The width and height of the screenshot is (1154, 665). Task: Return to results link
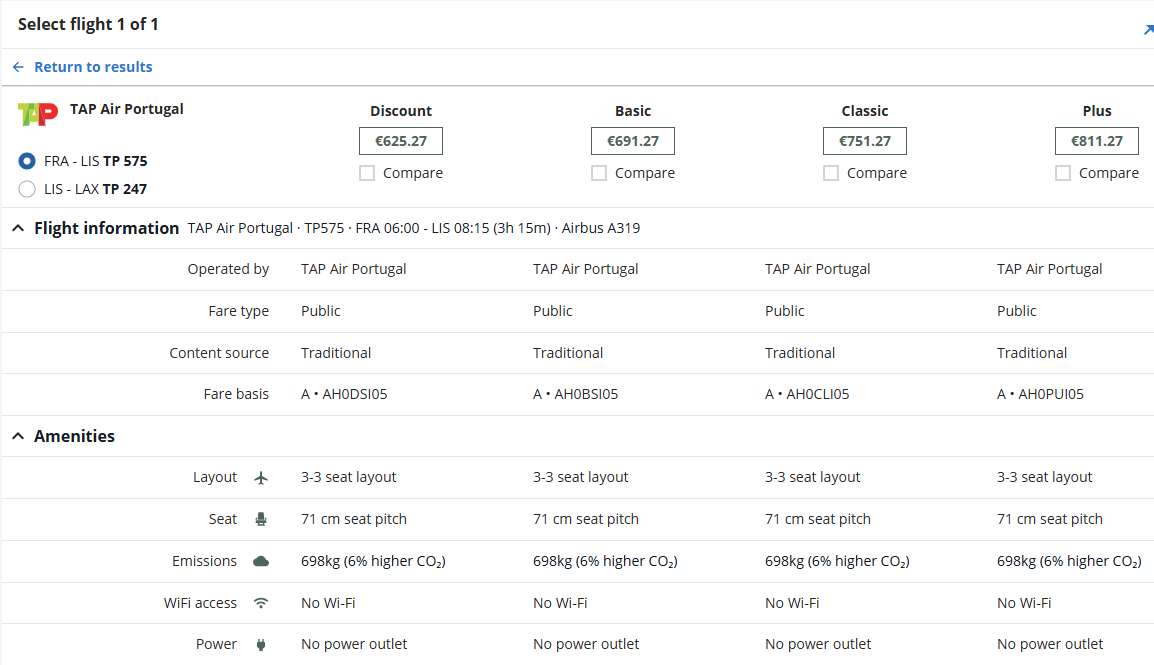(x=82, y=67)
